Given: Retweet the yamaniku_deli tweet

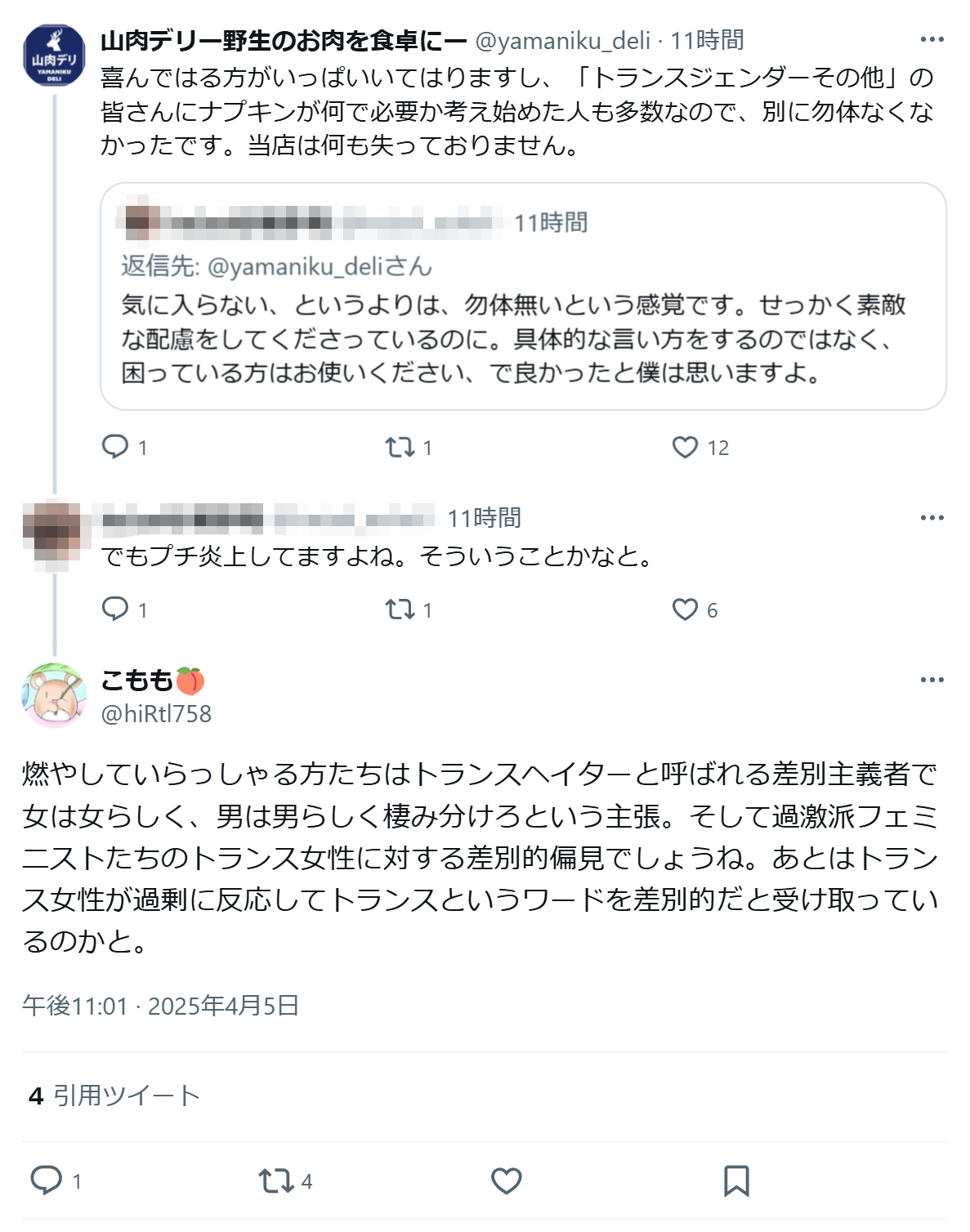Looking at the screenshot, I should 400,447.
